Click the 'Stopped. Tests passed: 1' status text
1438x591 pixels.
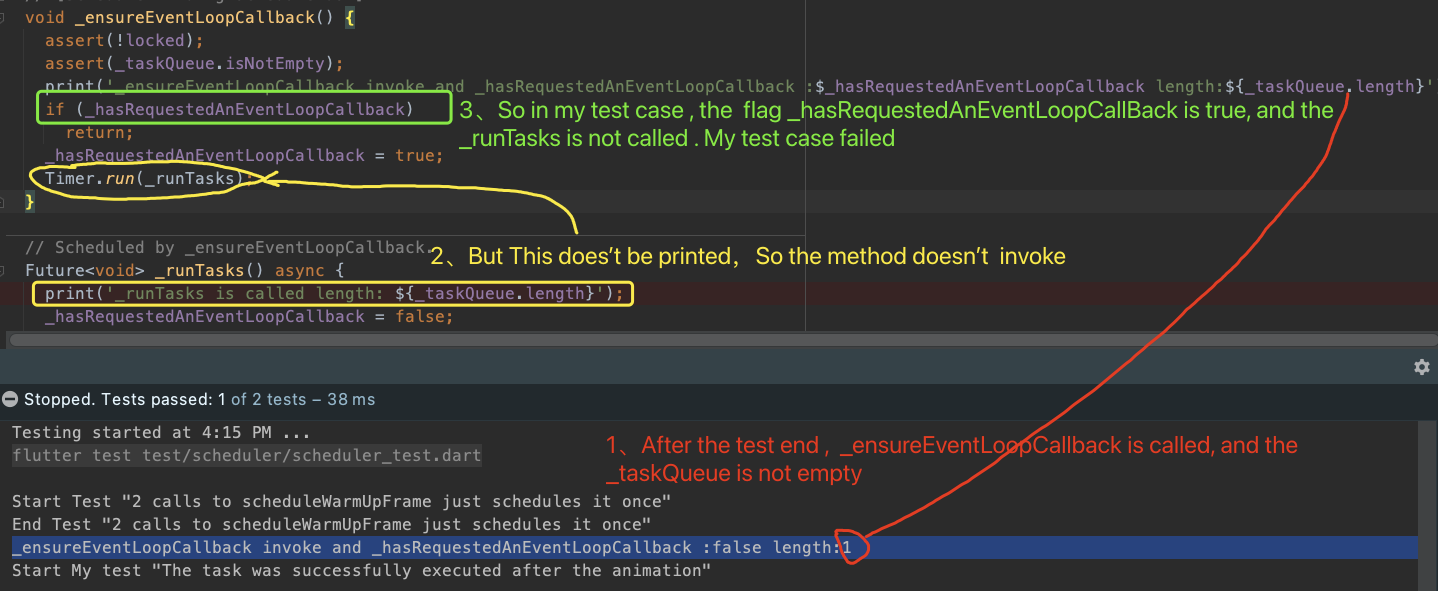(125, 399)
